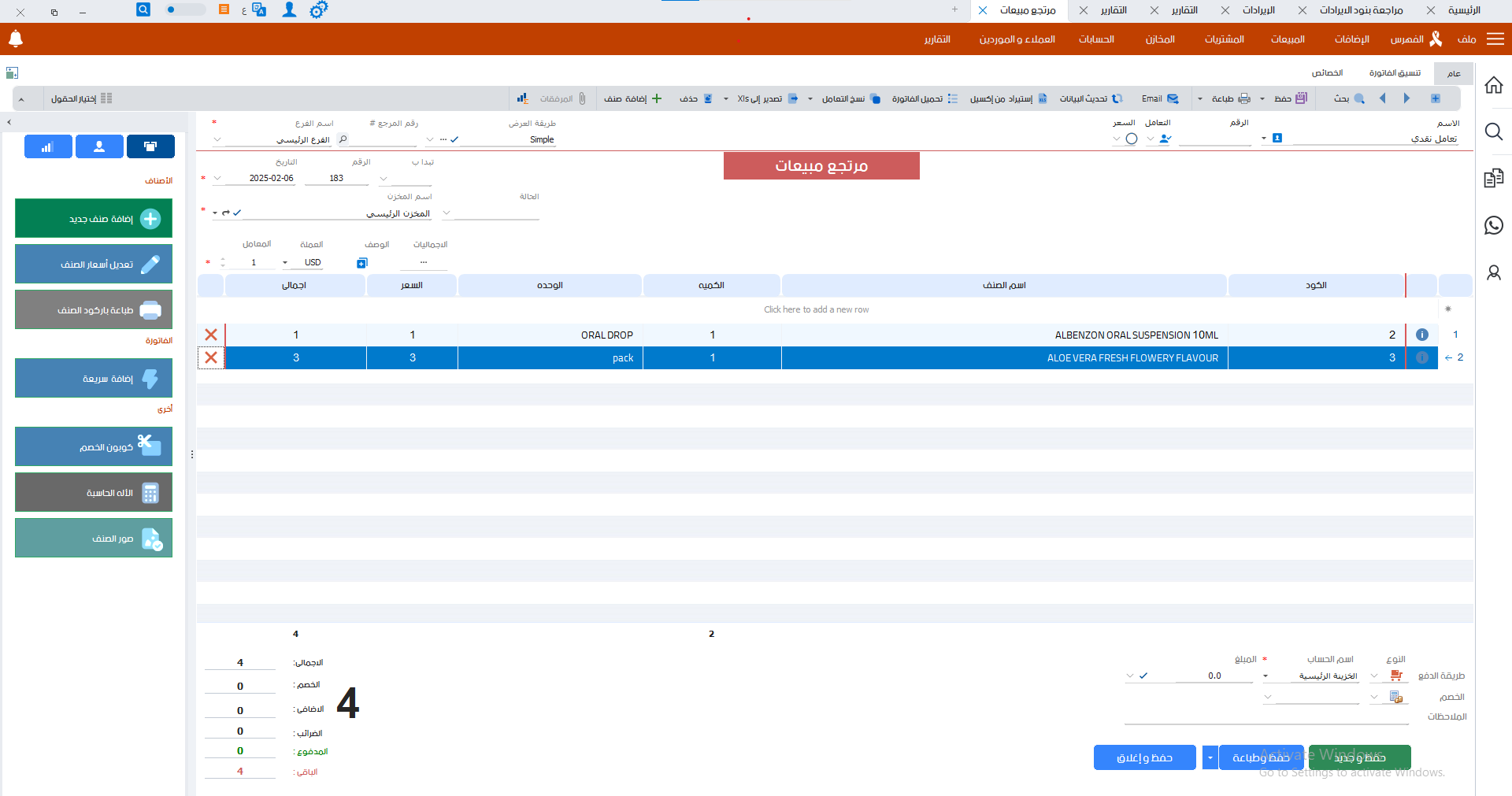This screenshot has height=796, width=1512.
Task: Open the dropdown arrow beside حفظ وطباعة
Action: pyautogui.click(x=1210, y=757)
